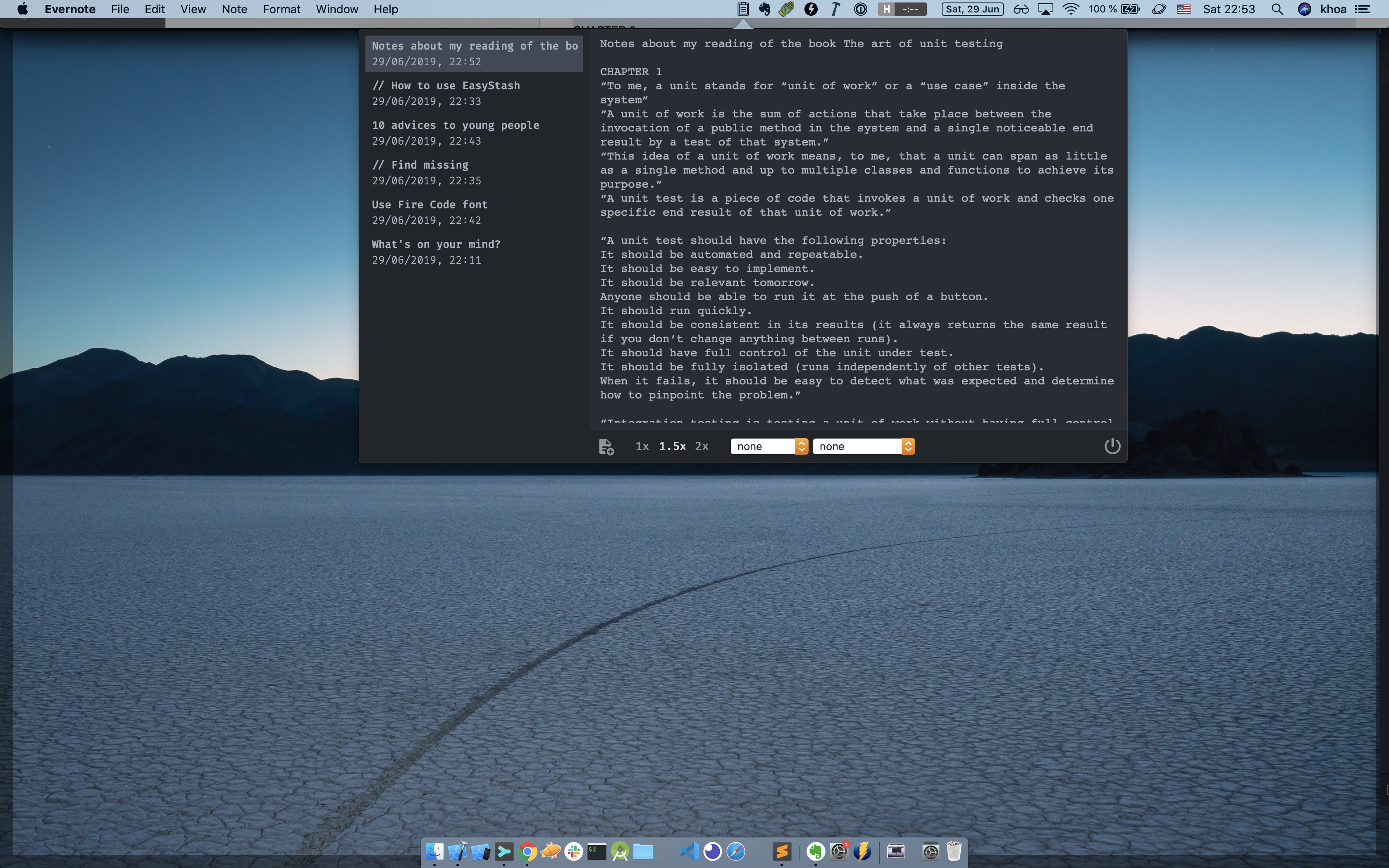Click the clipboard notes menu bar icon

pos(743,9)
